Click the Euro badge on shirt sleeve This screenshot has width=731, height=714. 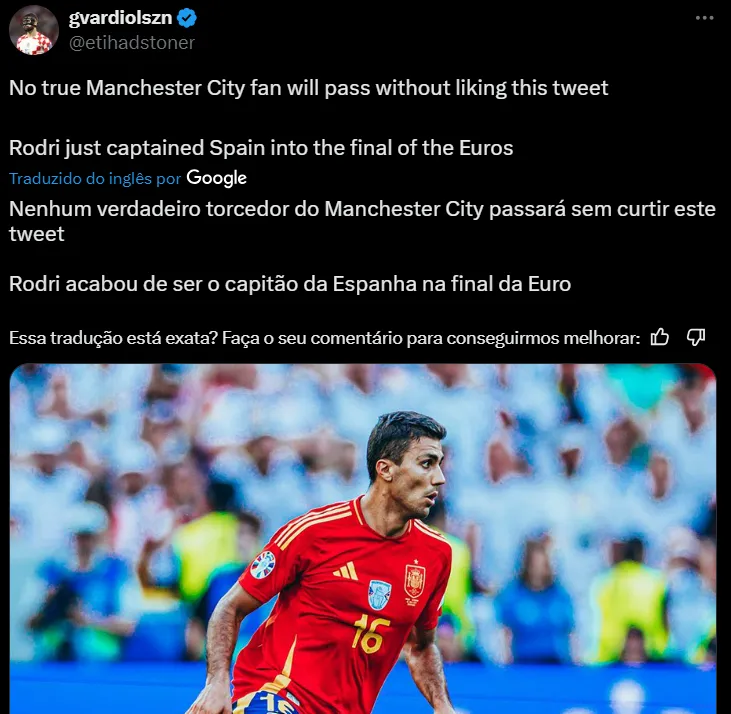pyautogui.click(x=263, y=564)
